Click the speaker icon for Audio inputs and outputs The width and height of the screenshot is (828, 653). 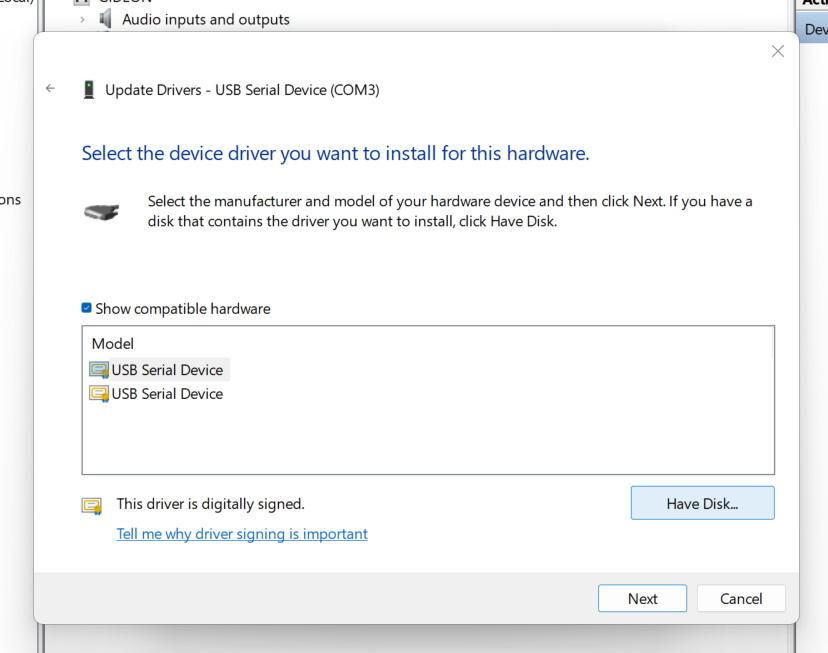click(106, 19)
